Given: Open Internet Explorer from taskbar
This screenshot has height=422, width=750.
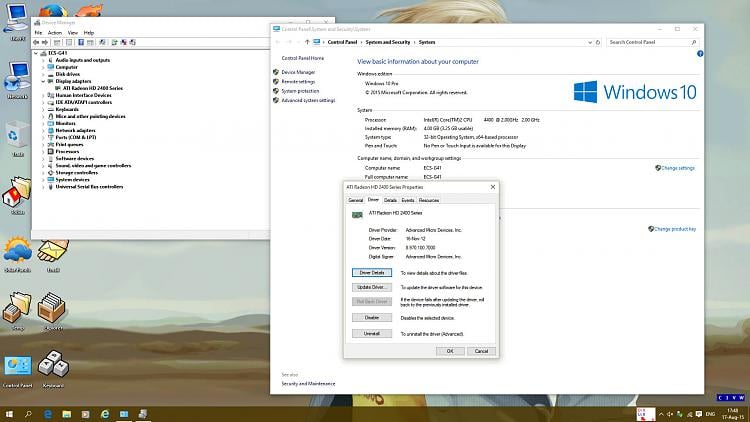Looking at the screenshot, I should 105,414.
